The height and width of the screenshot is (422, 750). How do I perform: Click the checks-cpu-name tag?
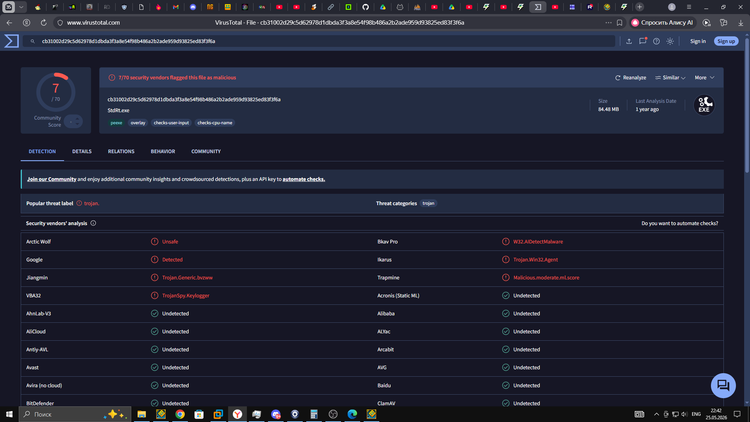[x=215, y=123]
